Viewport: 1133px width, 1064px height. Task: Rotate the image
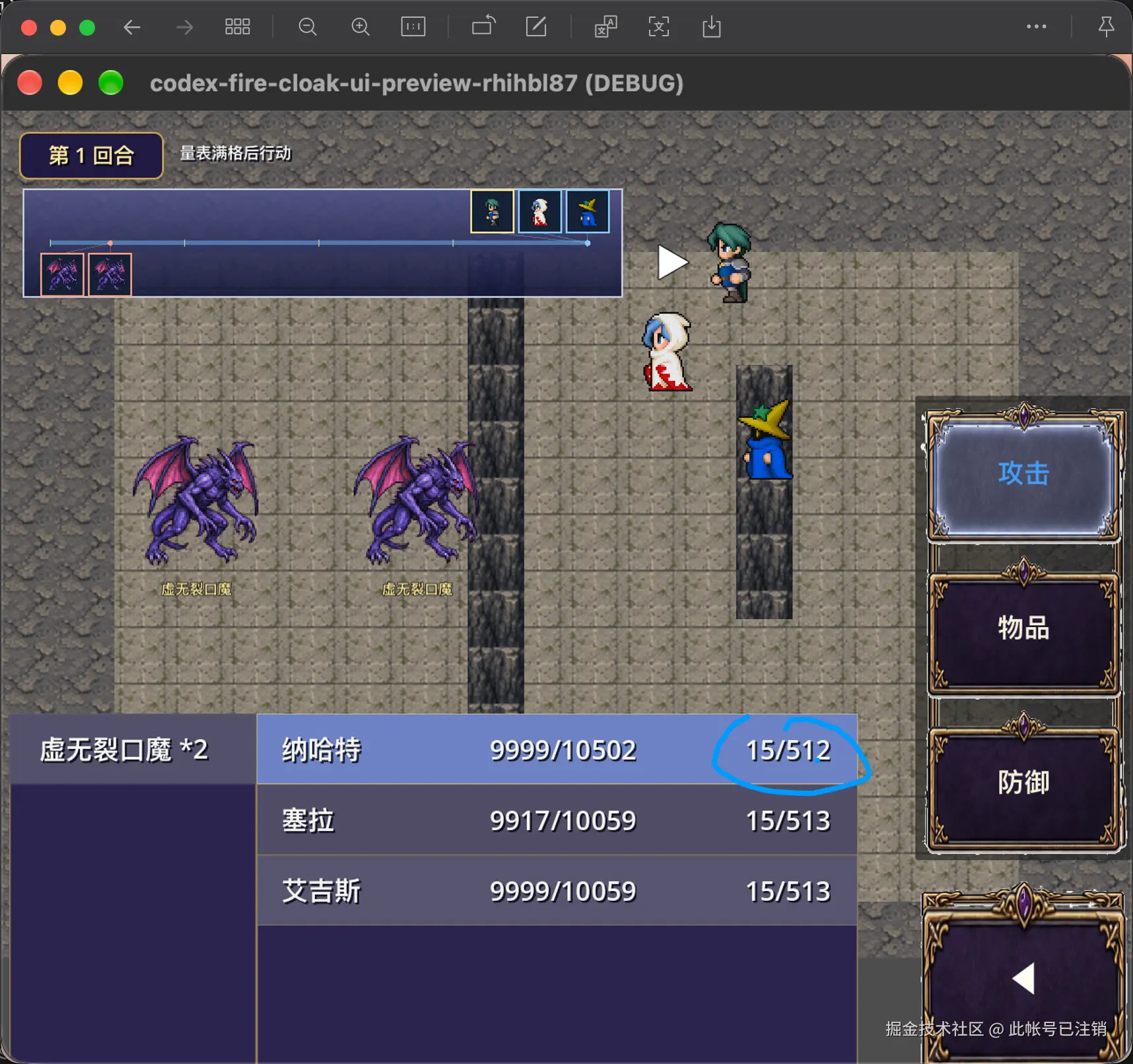(483, 26)
